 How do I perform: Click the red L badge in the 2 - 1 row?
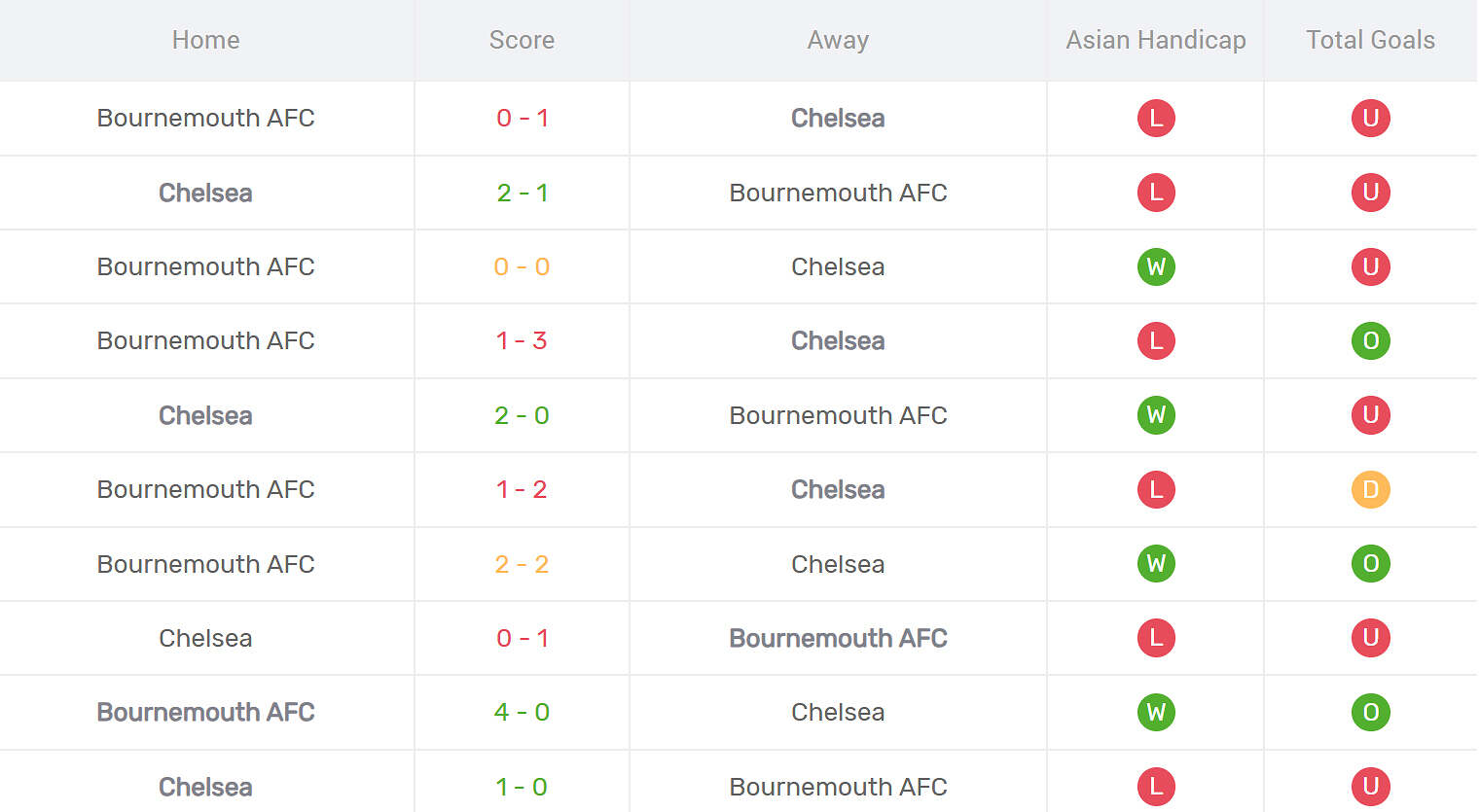click(1156, 193)
